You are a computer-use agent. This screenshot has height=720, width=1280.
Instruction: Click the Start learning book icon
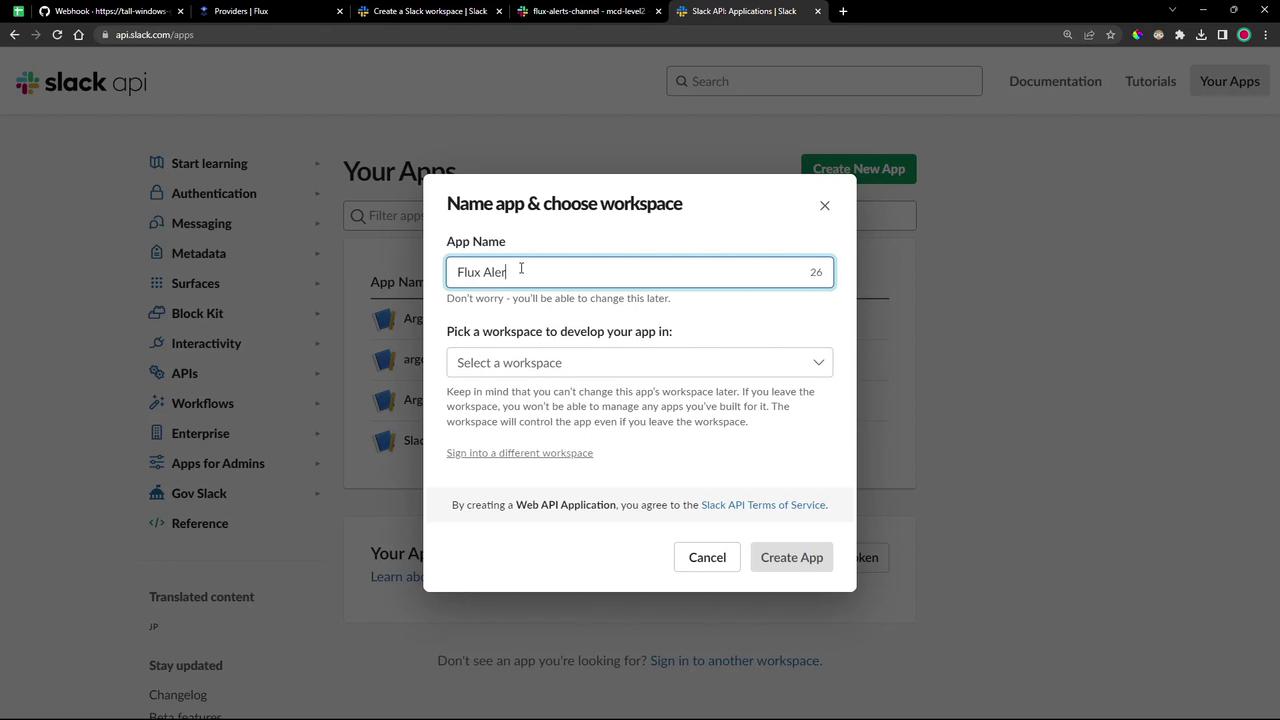(x=157, y=163)
